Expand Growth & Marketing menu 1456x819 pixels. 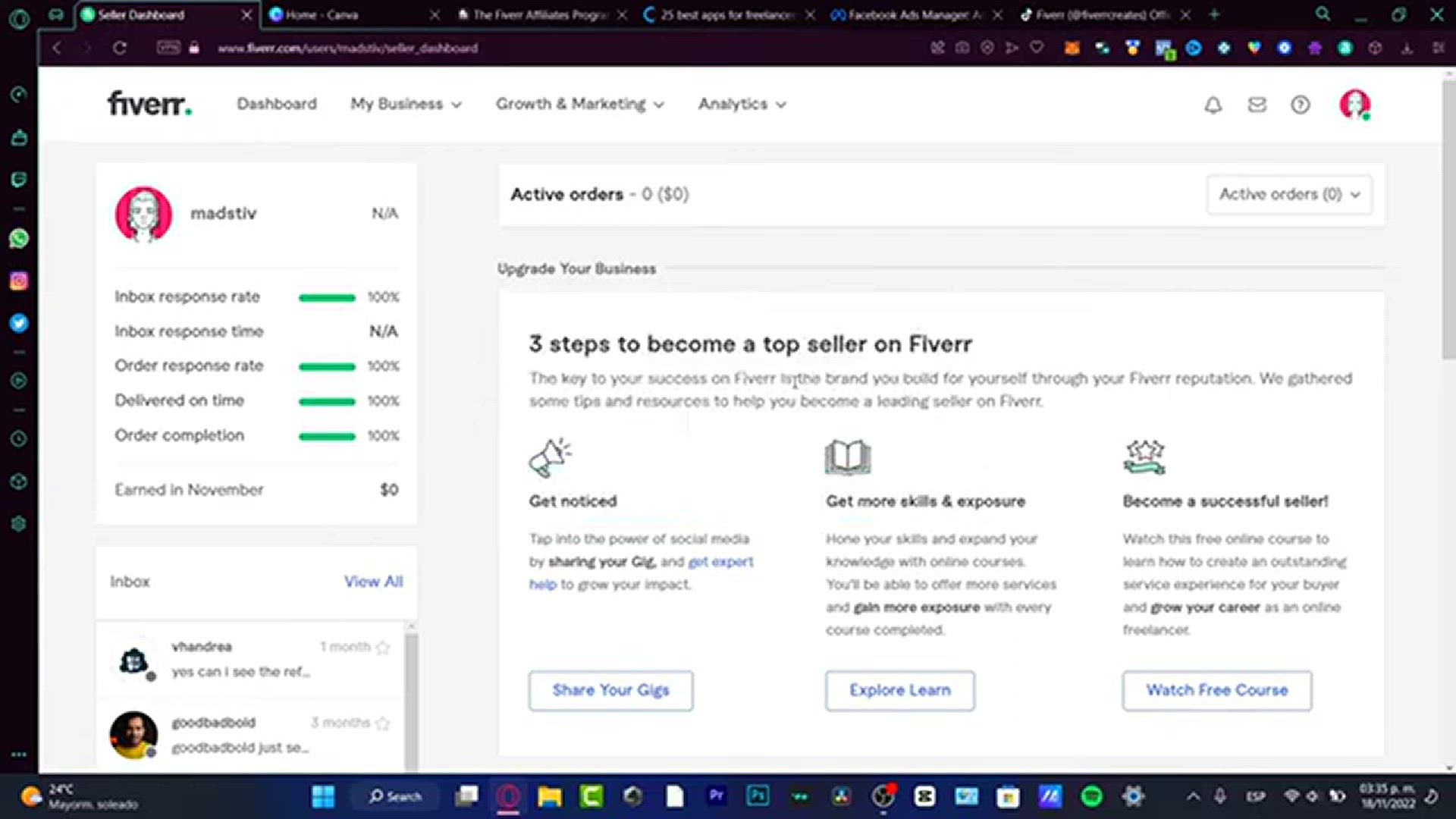[x=580, y=104]
